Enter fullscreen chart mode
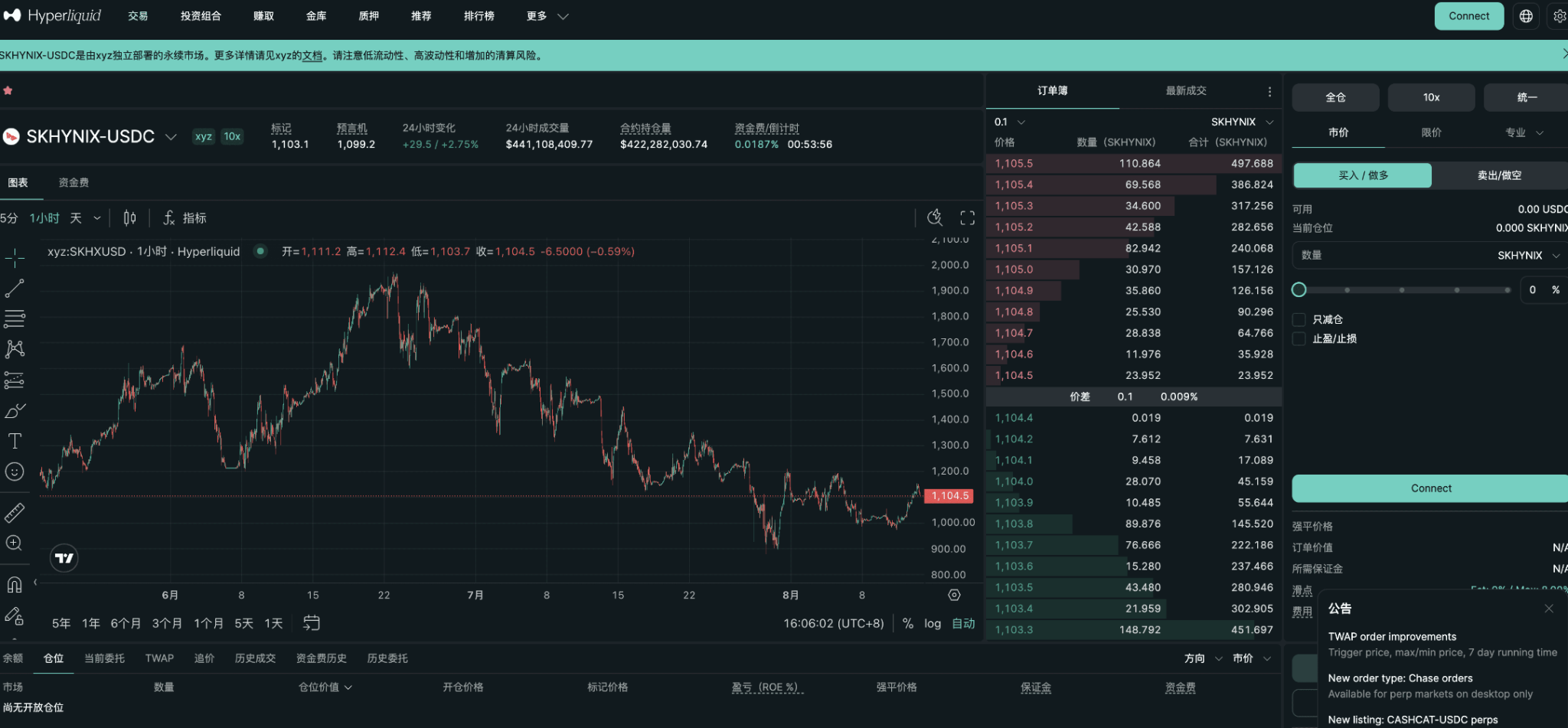This screenshot has height=728, width=1568. coord(968,218)
